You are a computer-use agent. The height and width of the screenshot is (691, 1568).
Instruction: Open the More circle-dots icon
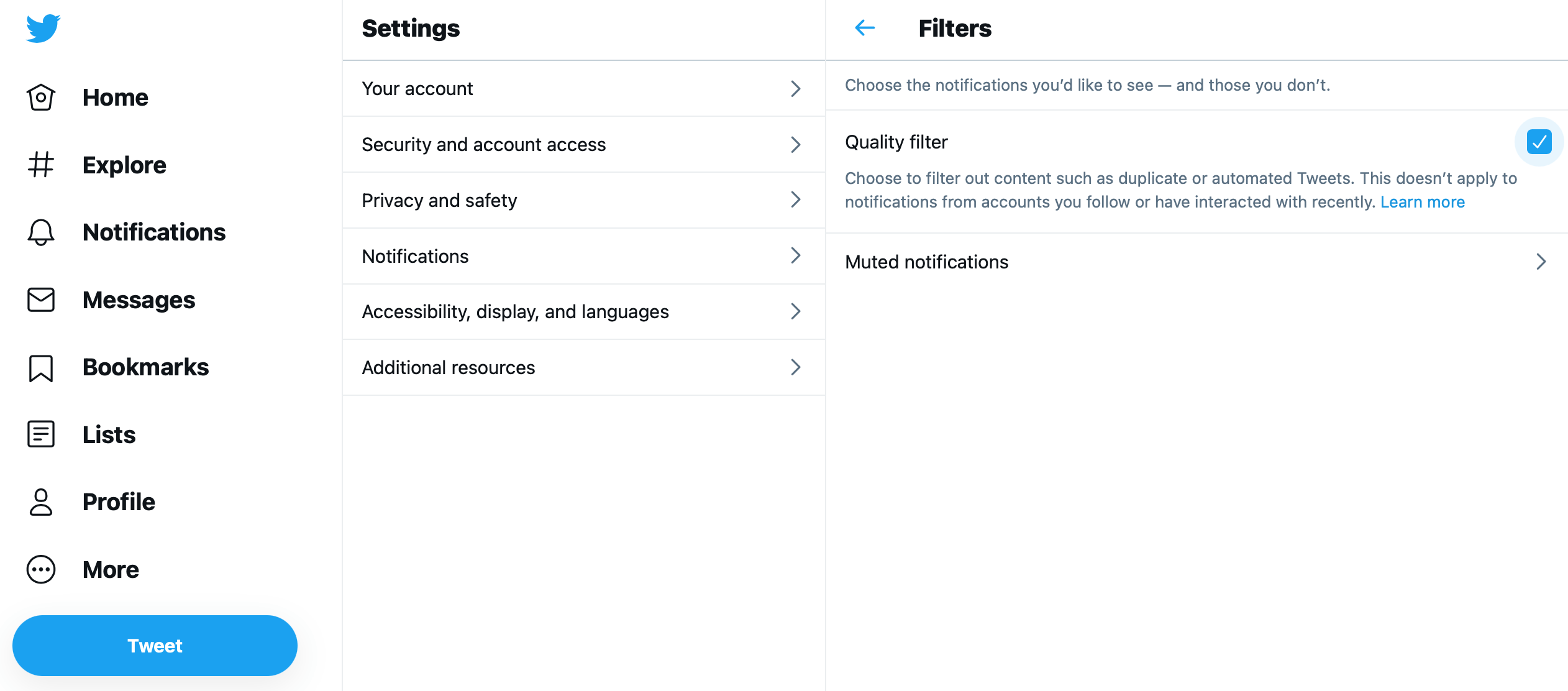41,570
